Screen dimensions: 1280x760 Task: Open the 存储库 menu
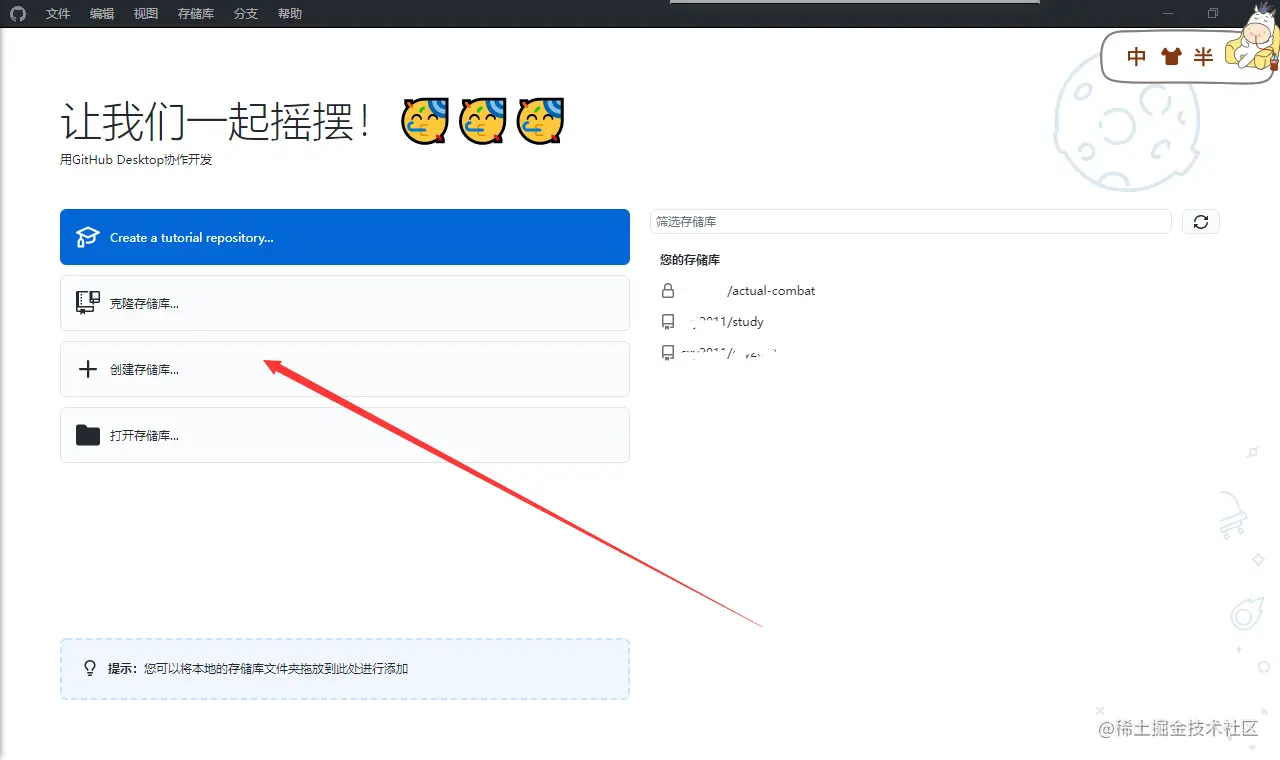[196, 14]
